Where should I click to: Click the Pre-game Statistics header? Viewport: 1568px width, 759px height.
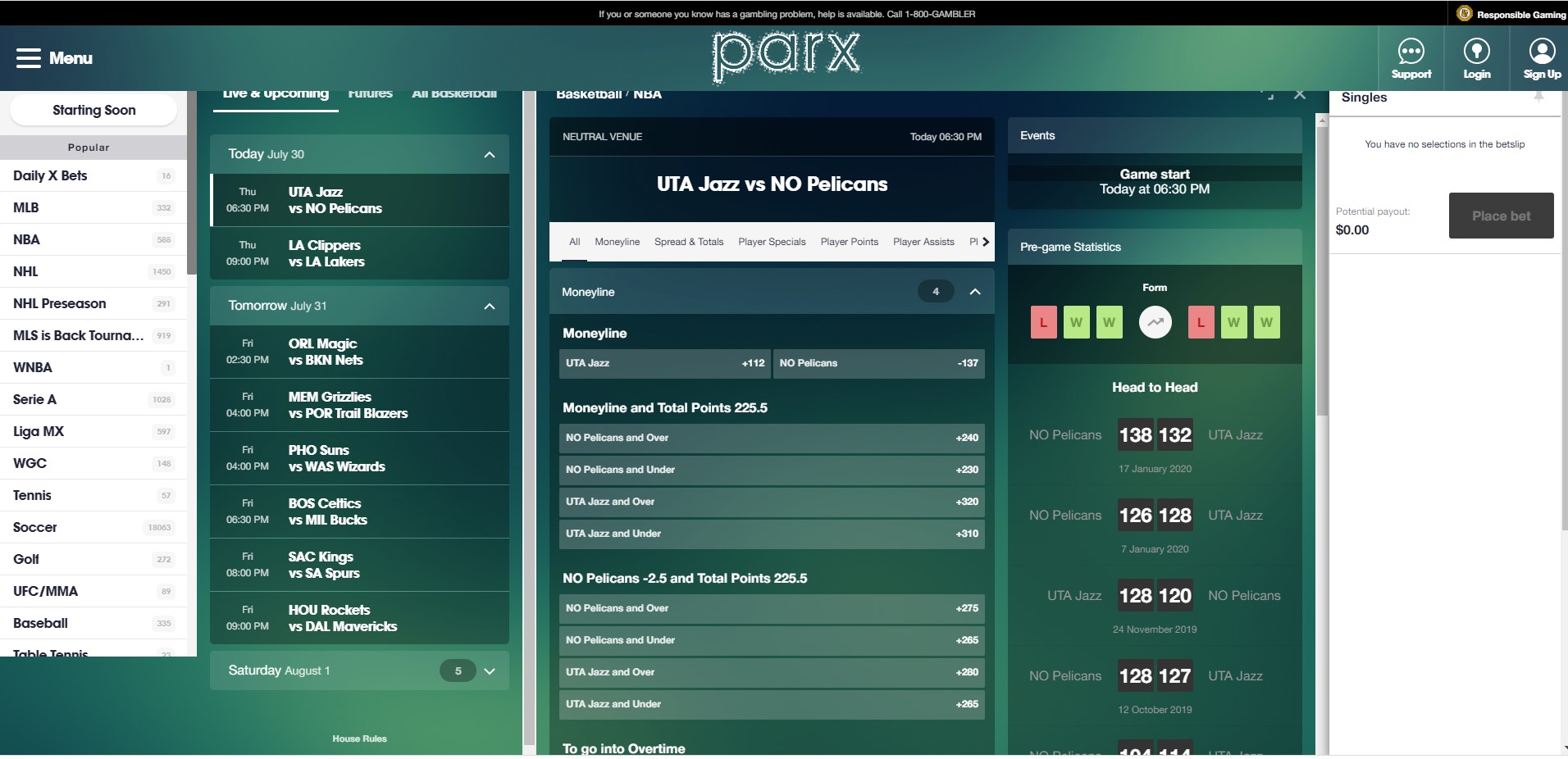pyautogui.click(x=1155, y=247)
